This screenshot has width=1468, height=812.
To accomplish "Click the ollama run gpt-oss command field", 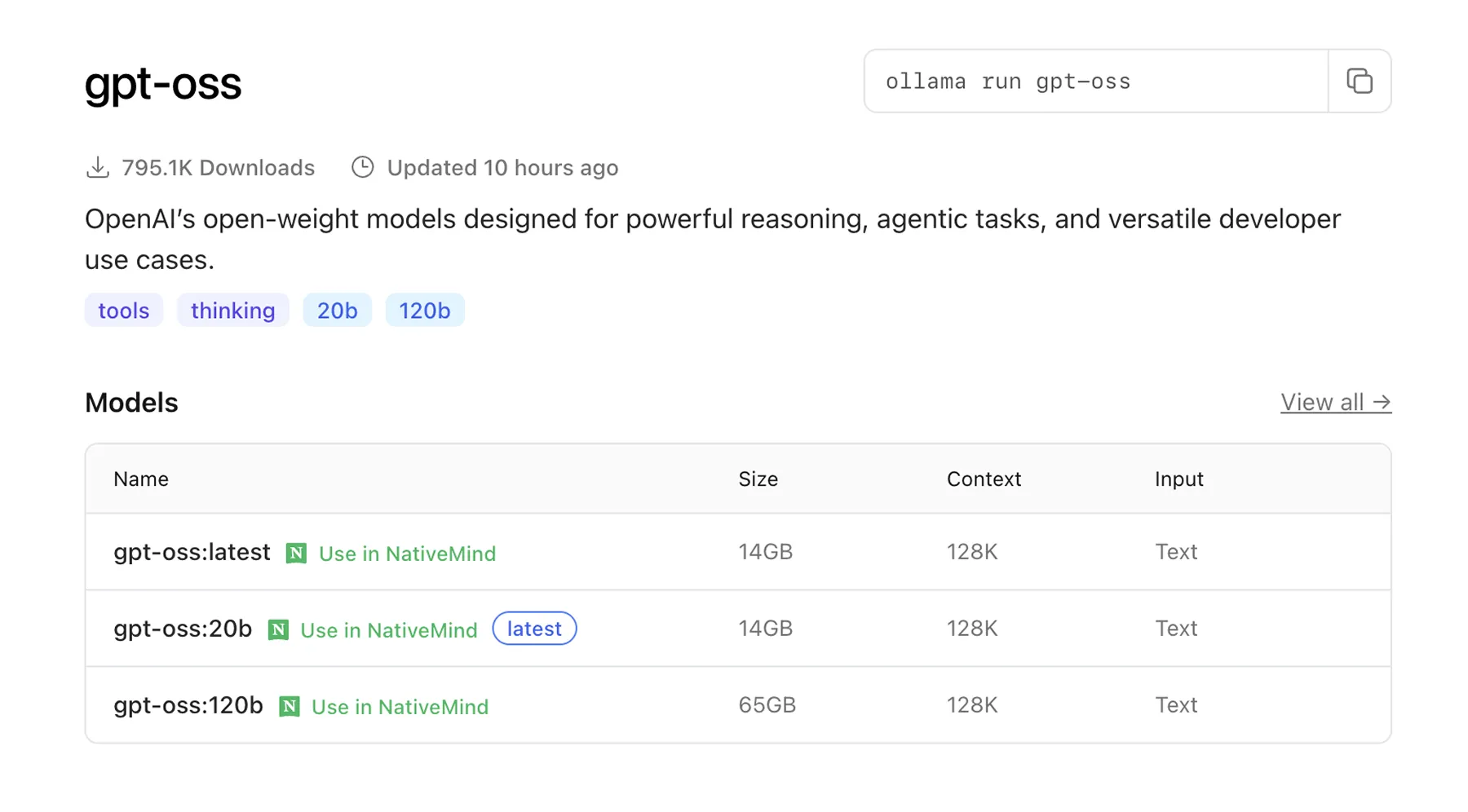I will [x=1096, y=82].
